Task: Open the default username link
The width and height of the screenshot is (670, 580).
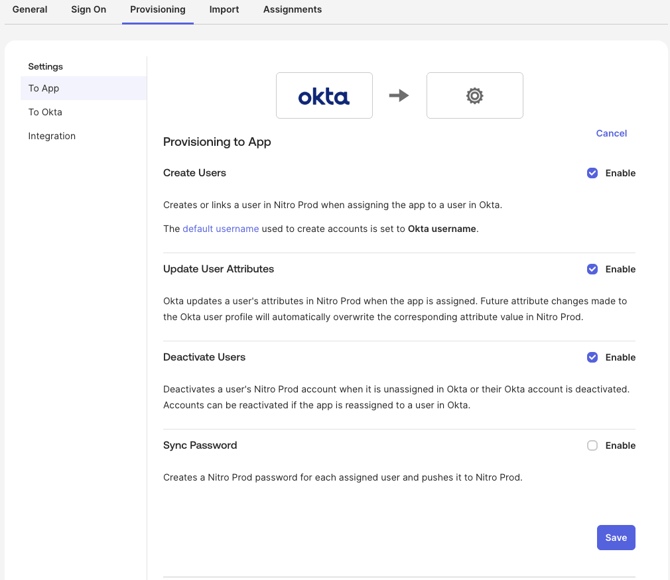Action: coord(220,229)
